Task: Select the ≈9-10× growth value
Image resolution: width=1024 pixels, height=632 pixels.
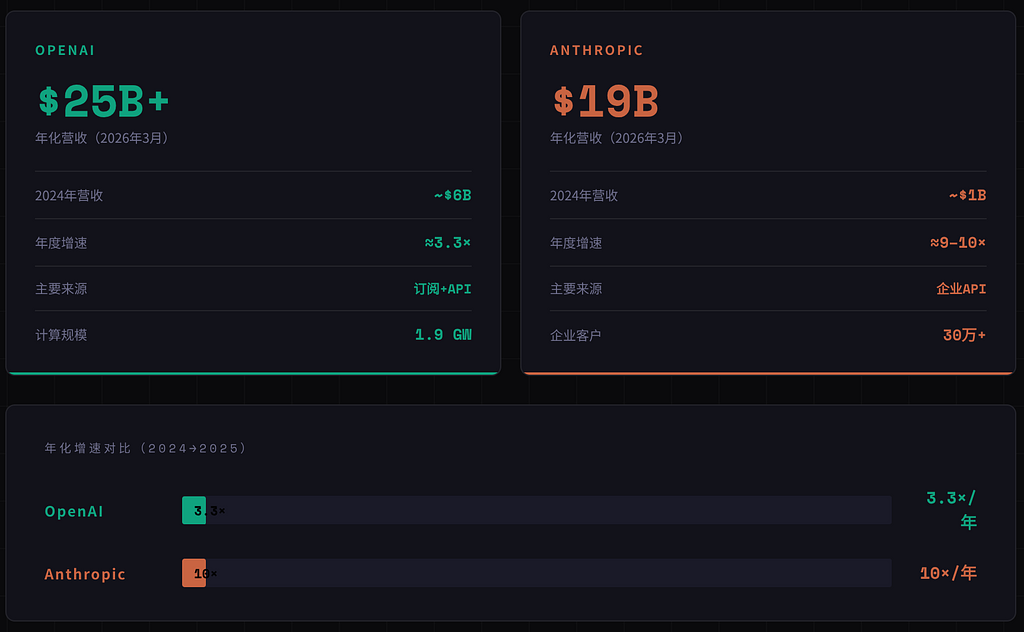Action: tap(957, 242)
